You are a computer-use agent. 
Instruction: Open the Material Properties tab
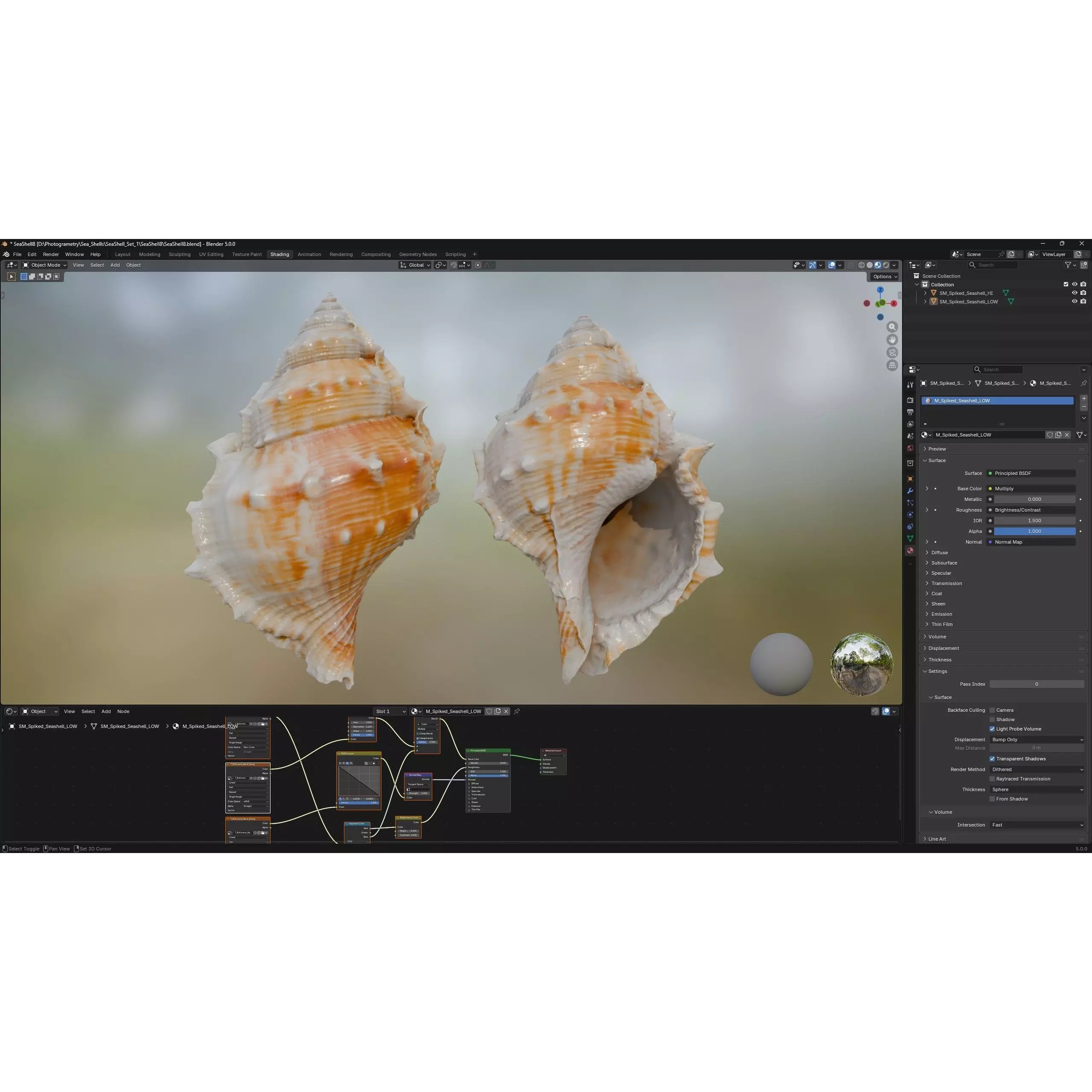911,550
